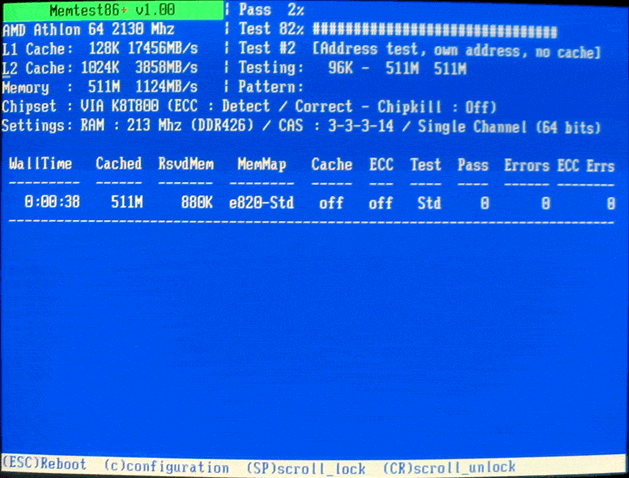Click the ECC Errs column header

[x=586, y=164]
